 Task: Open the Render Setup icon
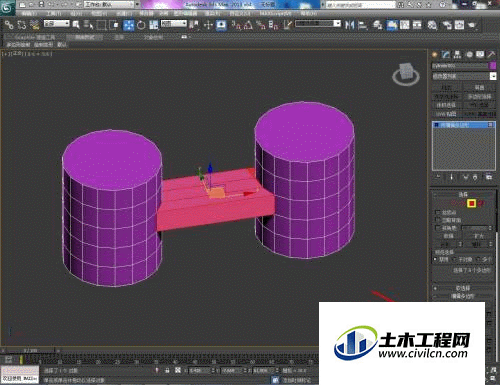point(447,25)
